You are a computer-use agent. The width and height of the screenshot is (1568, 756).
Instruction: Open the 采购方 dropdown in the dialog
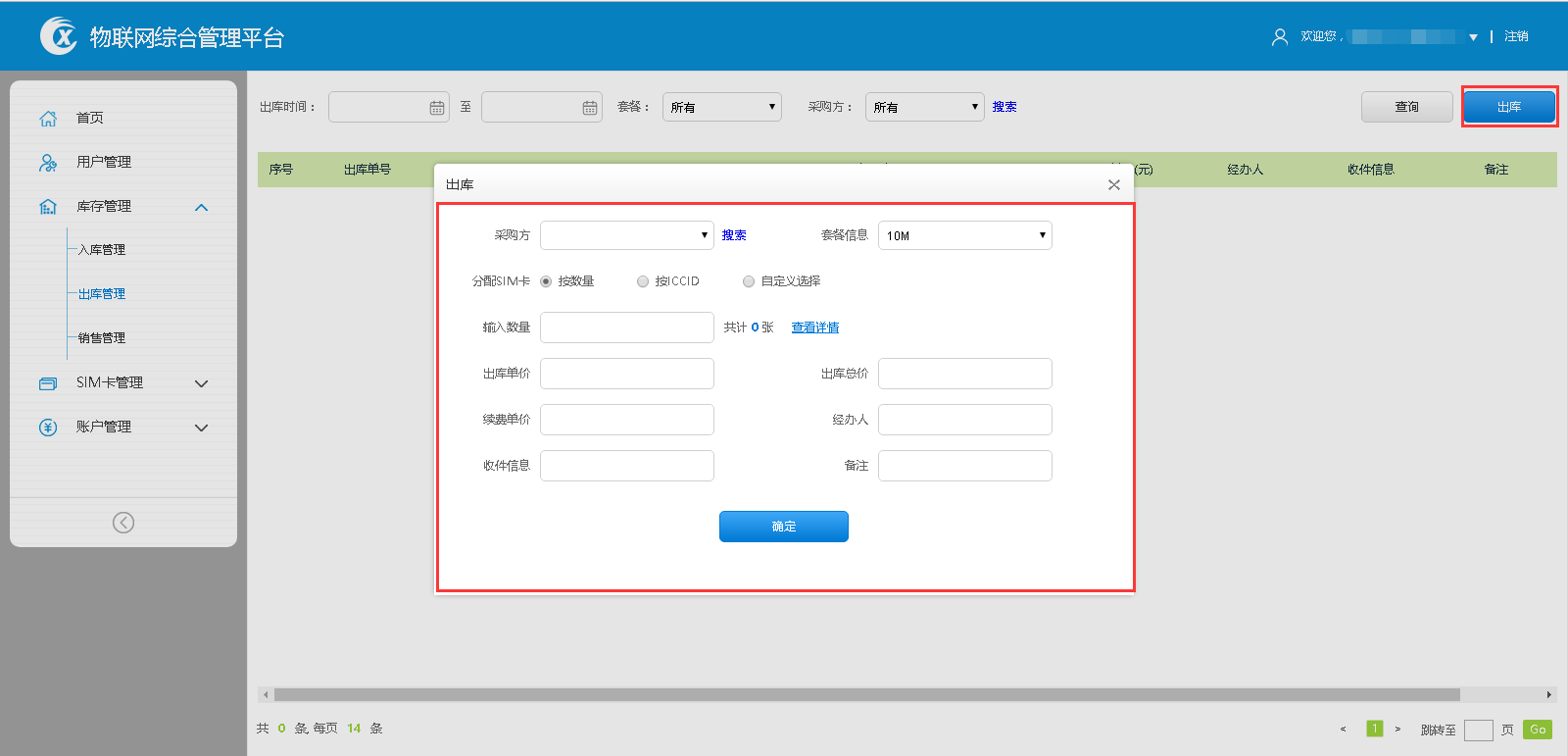[626, 235]
